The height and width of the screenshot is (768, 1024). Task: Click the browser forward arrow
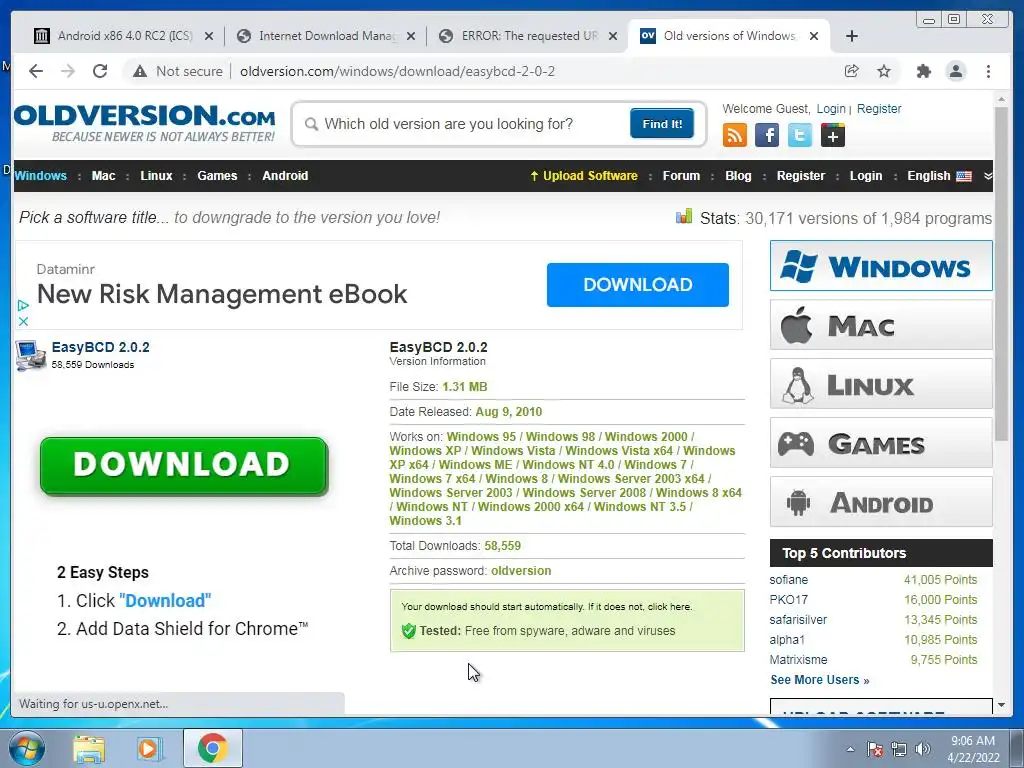click(x=68, y=71)
